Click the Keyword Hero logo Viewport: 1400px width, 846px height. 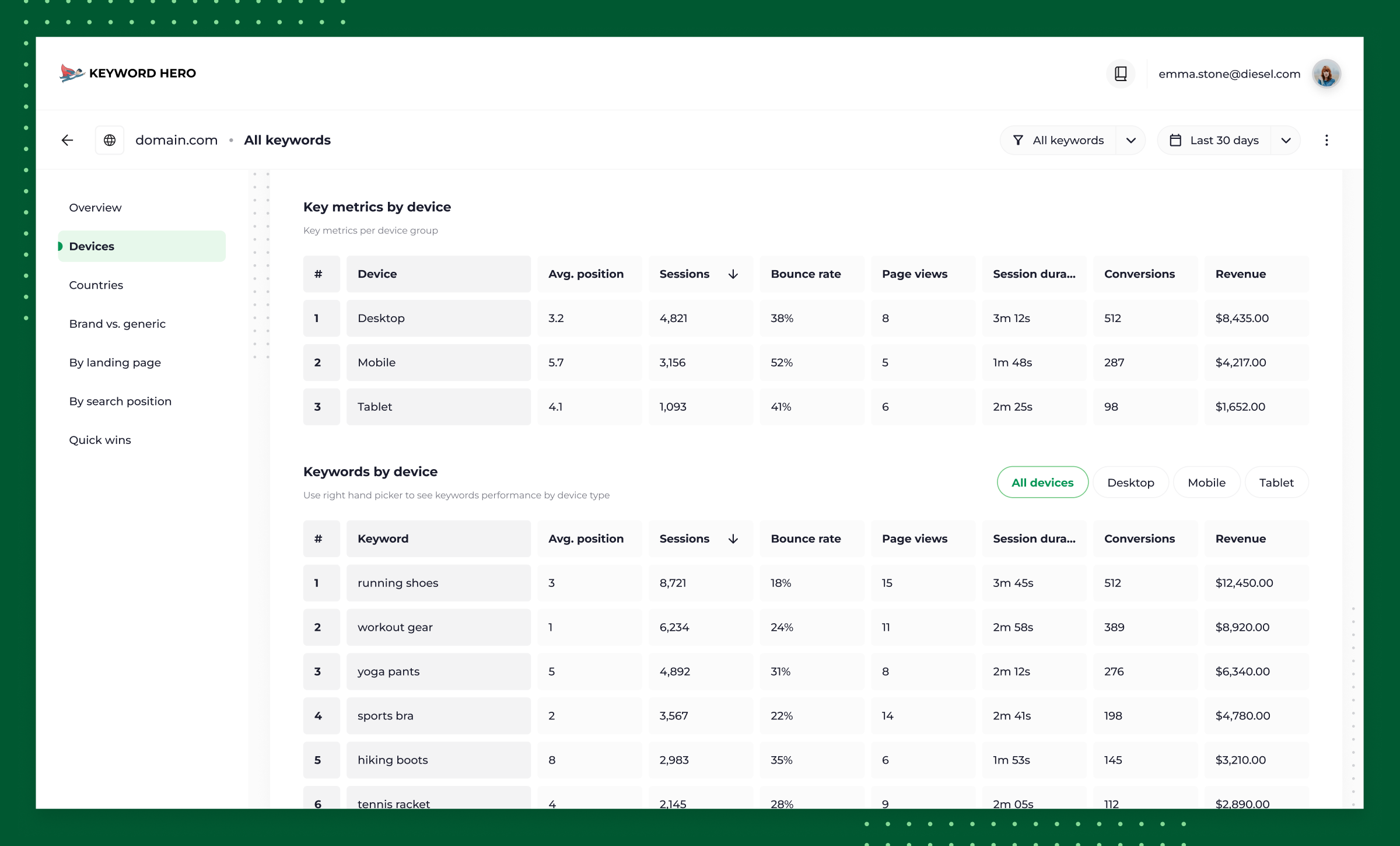(128, 74)
